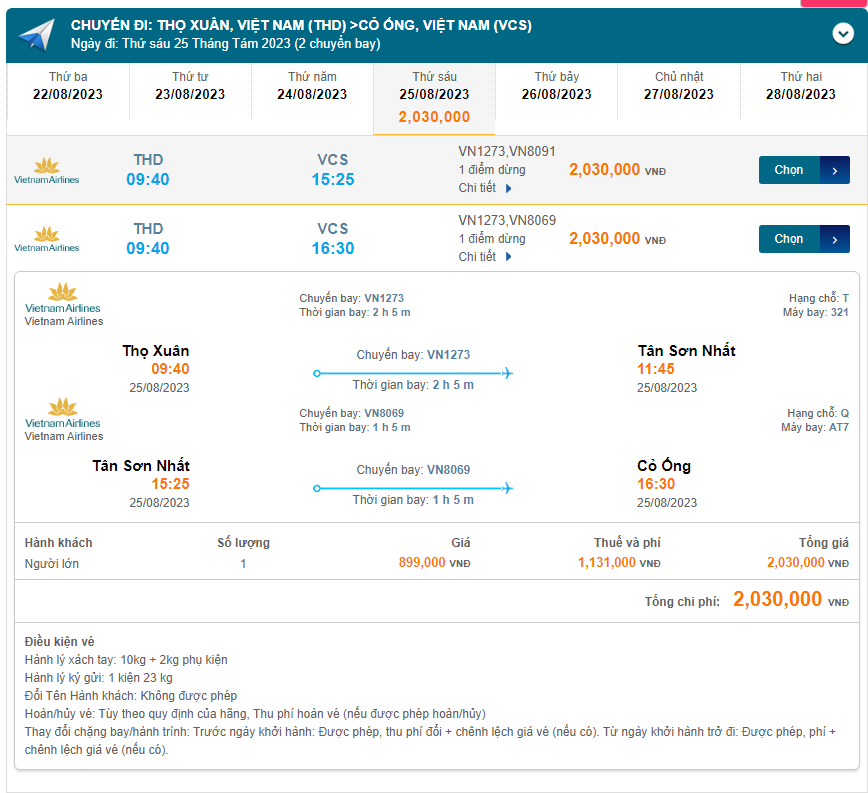The height and width of the screenshot is (793, 868).
Task: Click Vietnam Airlines logo in VN1273 segment details
Action: click(x=63, y=298)
